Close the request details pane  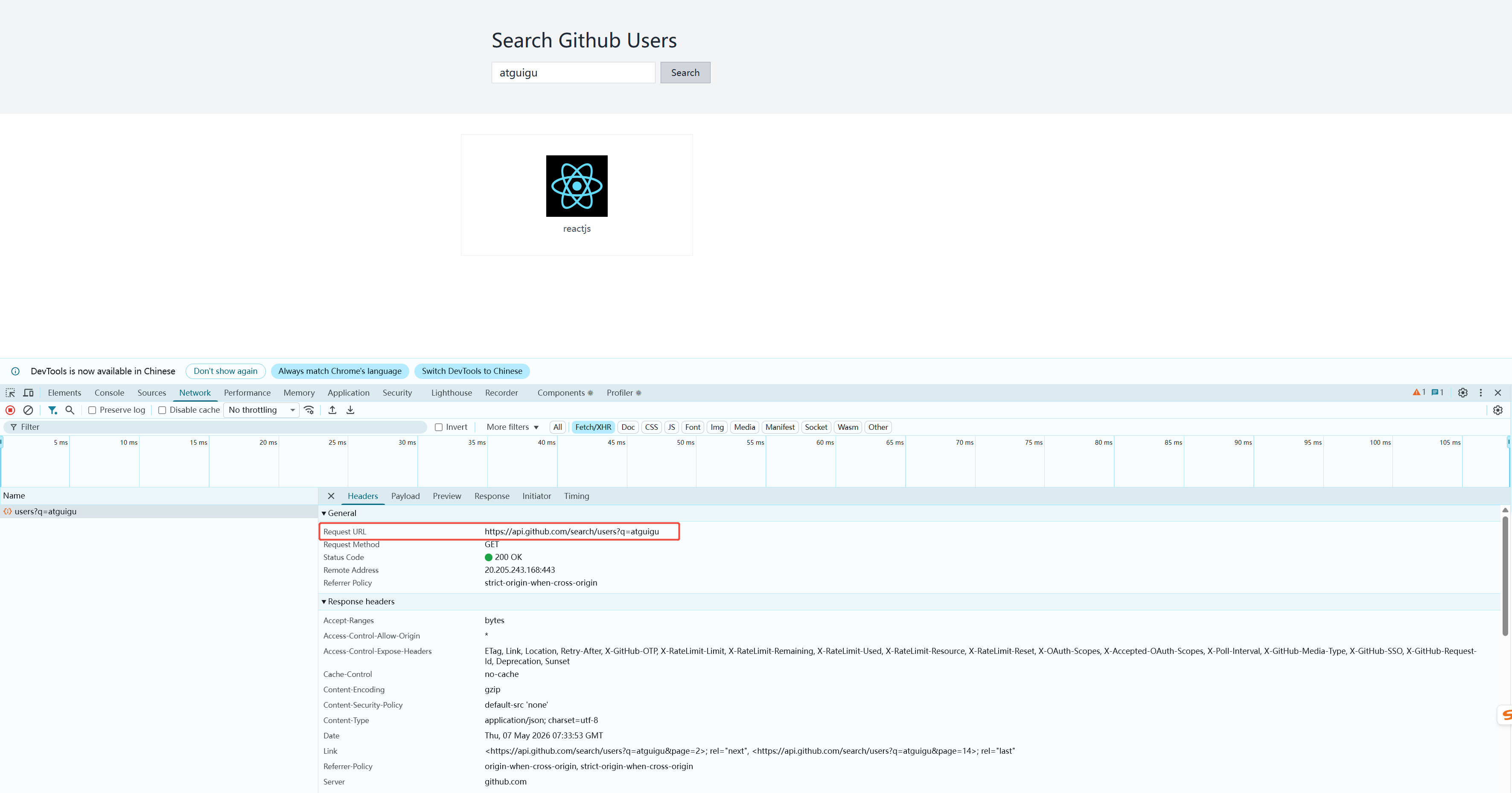(331, 496)
